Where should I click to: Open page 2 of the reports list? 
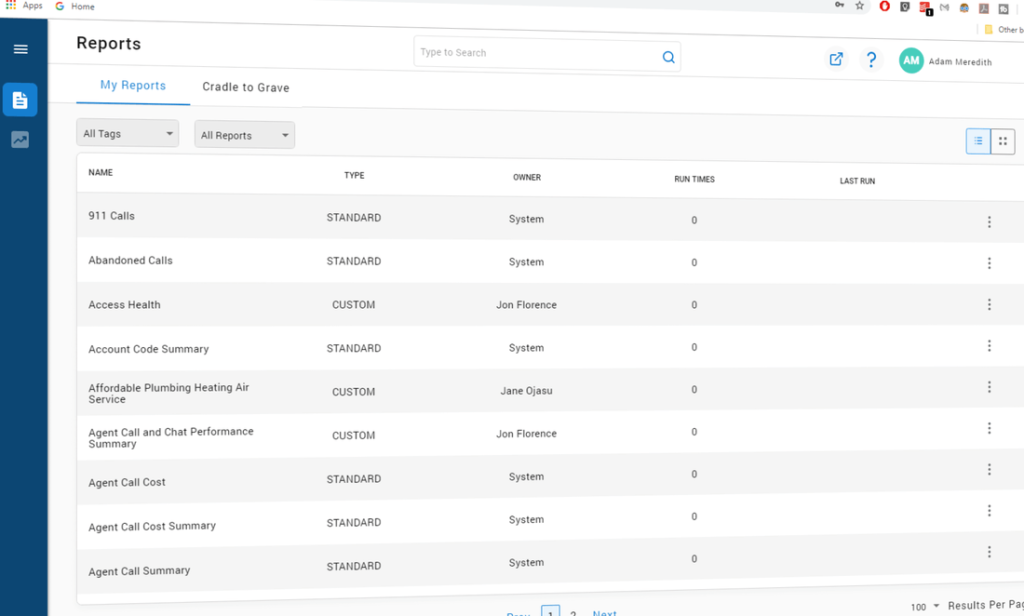pyautogui.click(x=572, y=612)
